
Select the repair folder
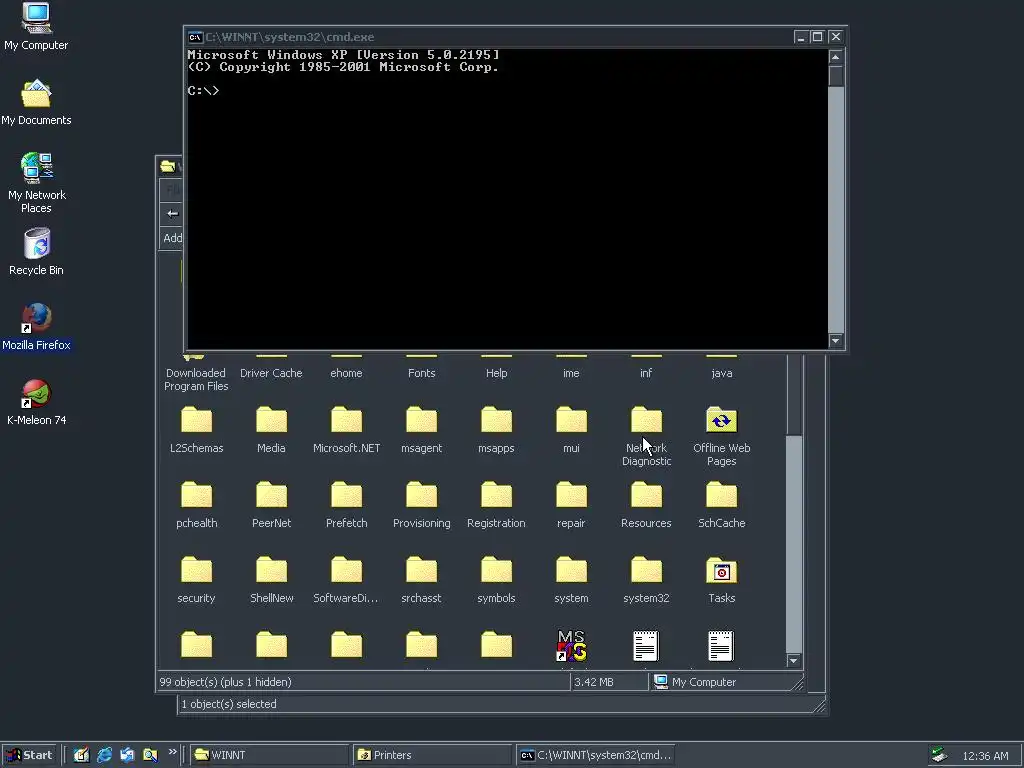point(571,505)
